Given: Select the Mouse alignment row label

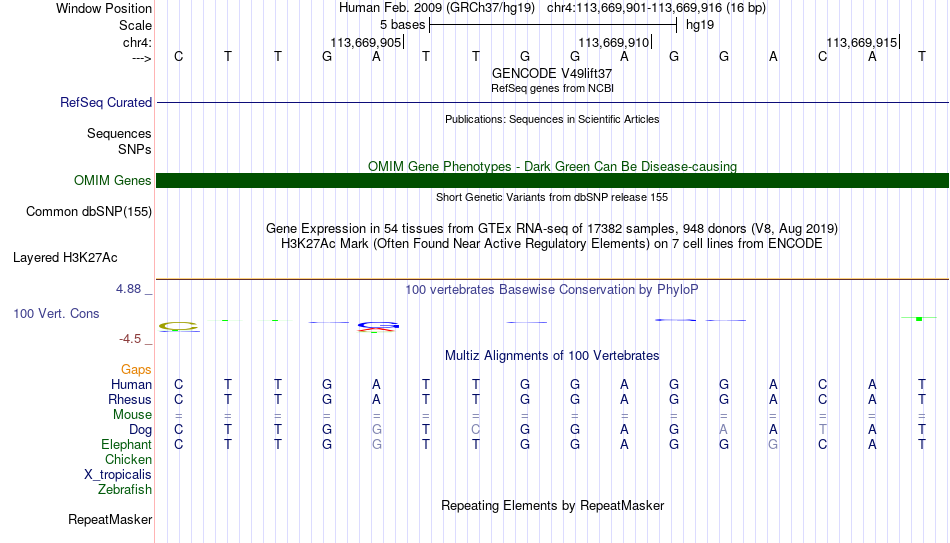Looking at the screenshot, I should pyautogui.click(x=132, y=415).
